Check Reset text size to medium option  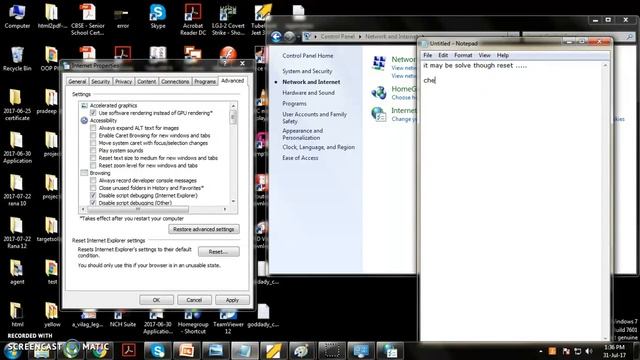coord(93,158)
